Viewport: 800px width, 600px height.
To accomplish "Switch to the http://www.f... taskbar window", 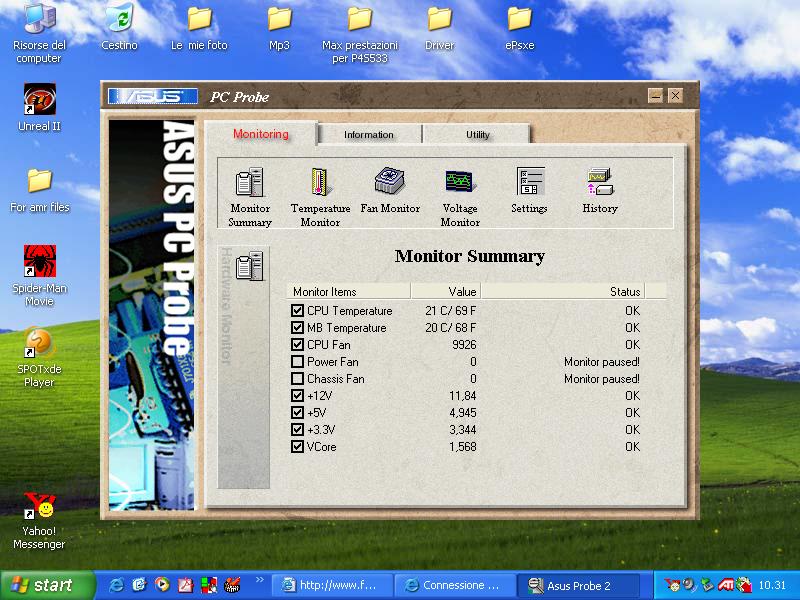I will pos(332,585).
